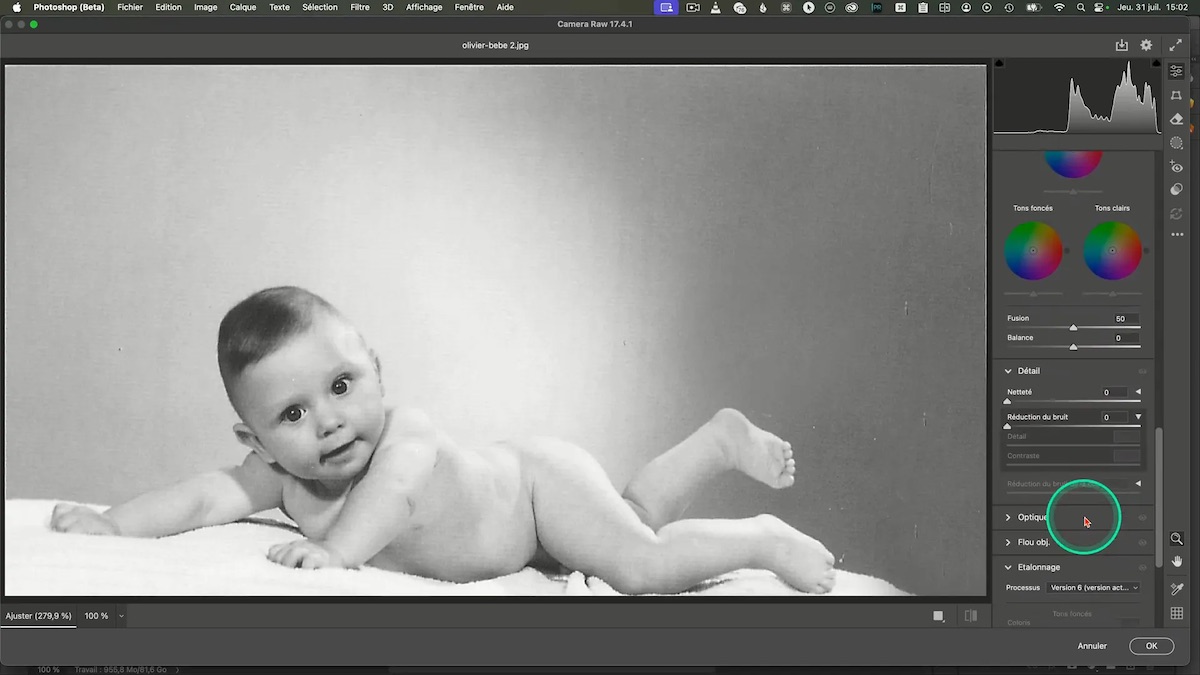This screenshot has height=675, width=1200.
Task: Click the Réduction du bruit value field
Action: 1114,417
